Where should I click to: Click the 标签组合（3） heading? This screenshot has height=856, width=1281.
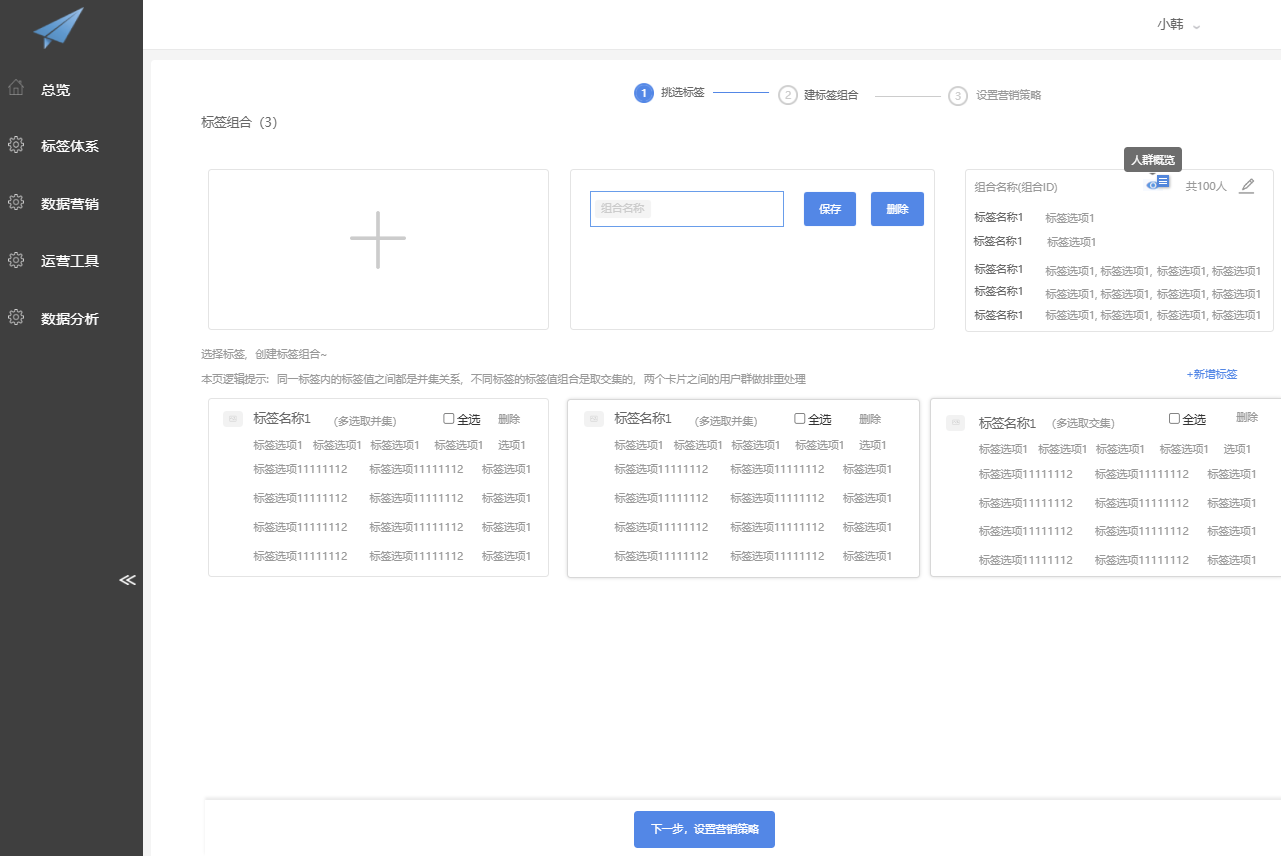coord(239,122)
